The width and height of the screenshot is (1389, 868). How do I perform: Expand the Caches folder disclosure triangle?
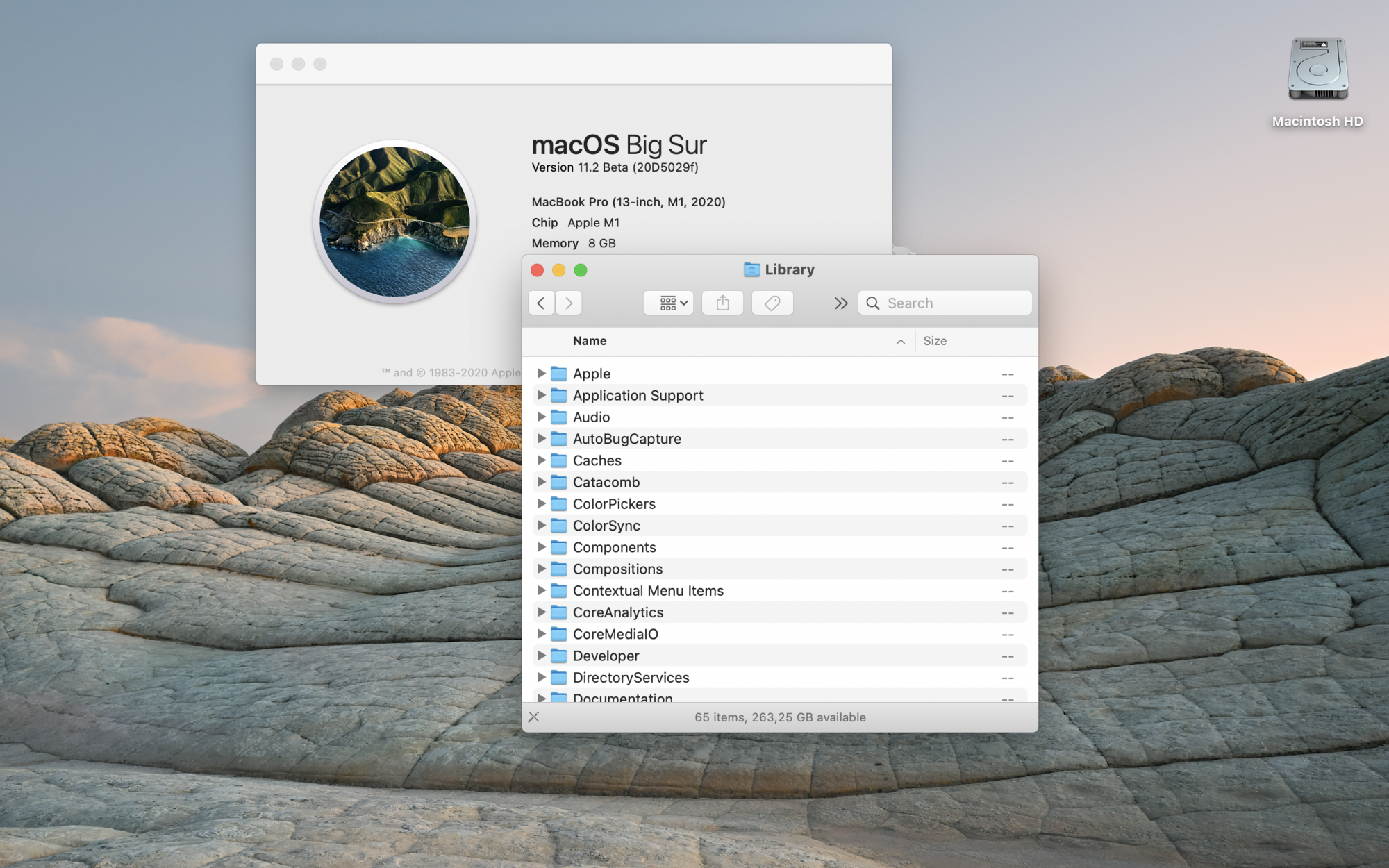tap(541, 460)
